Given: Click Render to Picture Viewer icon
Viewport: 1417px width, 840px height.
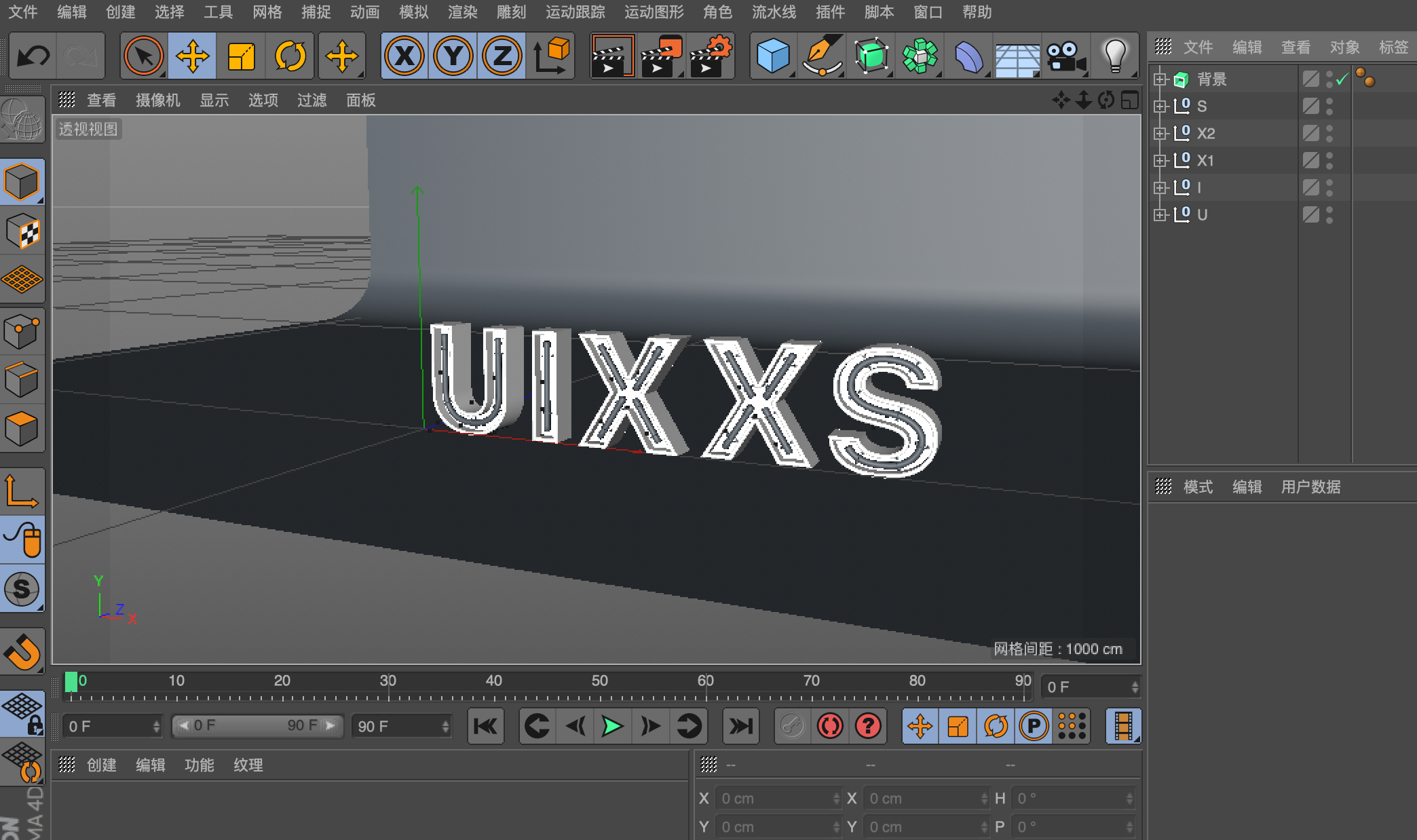Looking at the screenshot, I should 661,56.
